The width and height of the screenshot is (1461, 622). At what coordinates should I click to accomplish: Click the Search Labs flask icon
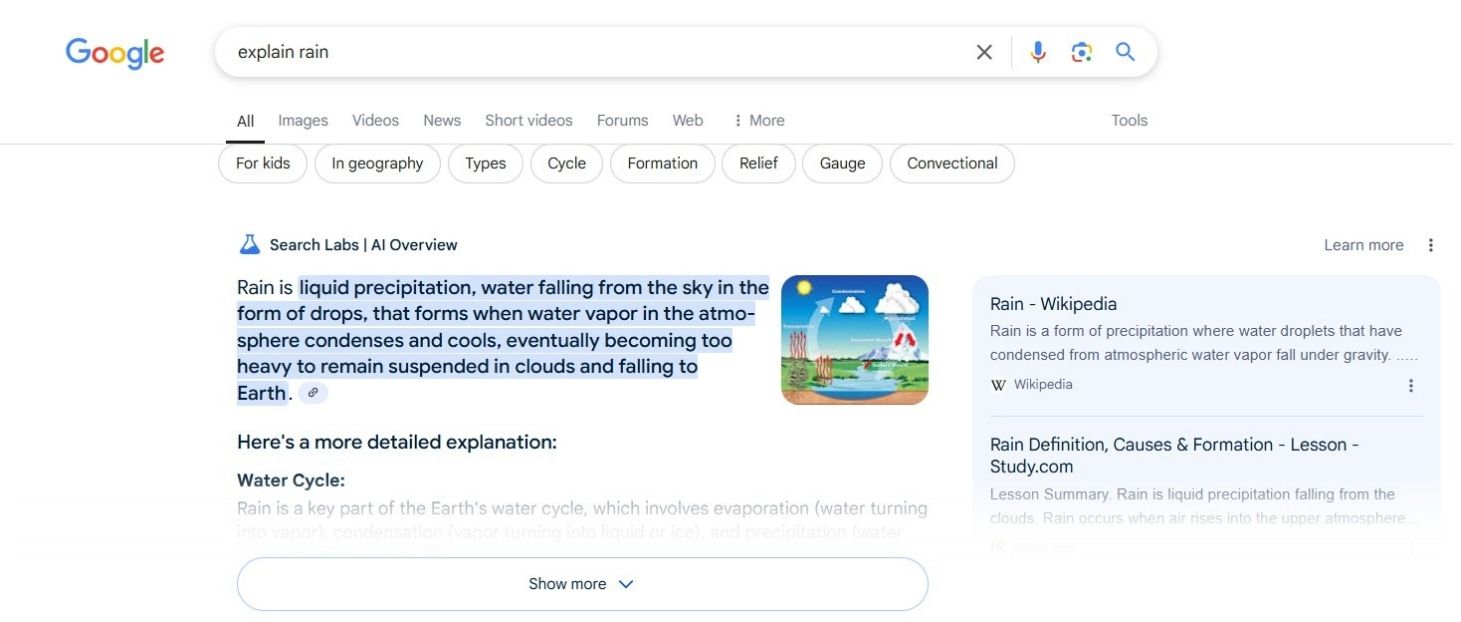click(249, 245)
